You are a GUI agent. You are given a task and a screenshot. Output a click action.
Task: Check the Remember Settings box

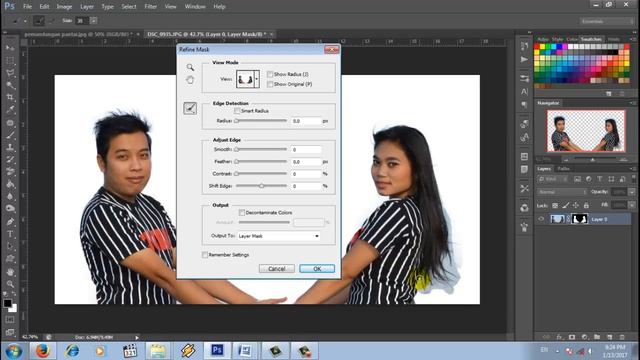coord(205,255)
